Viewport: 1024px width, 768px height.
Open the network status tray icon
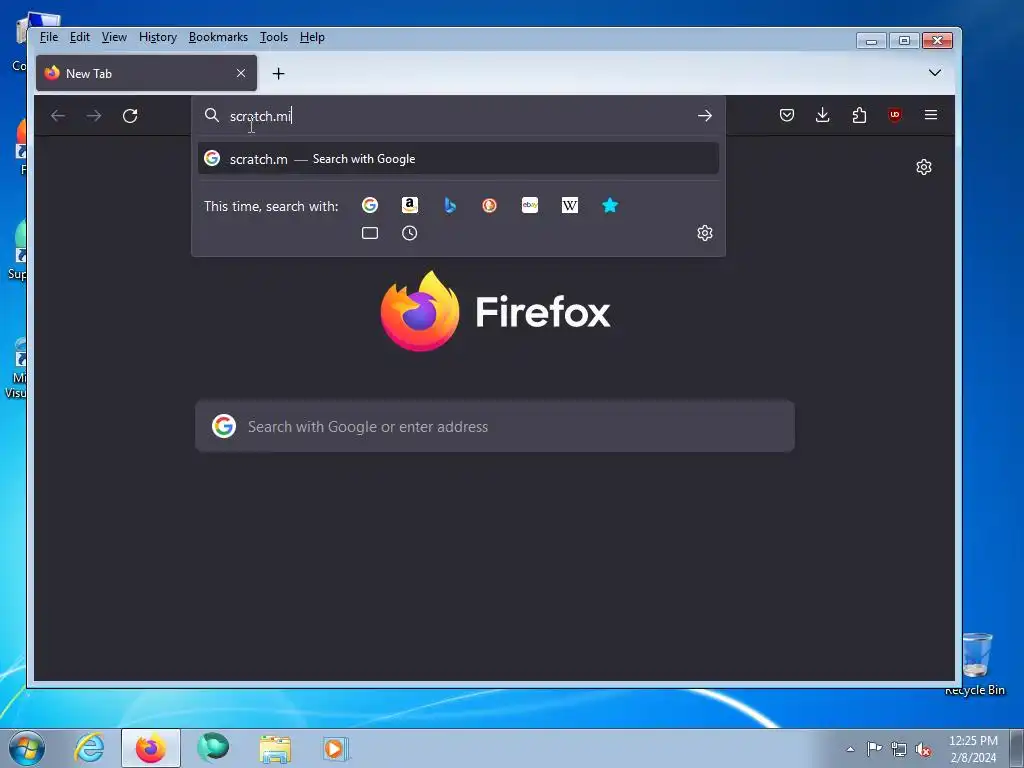click(x=899, y=749)
